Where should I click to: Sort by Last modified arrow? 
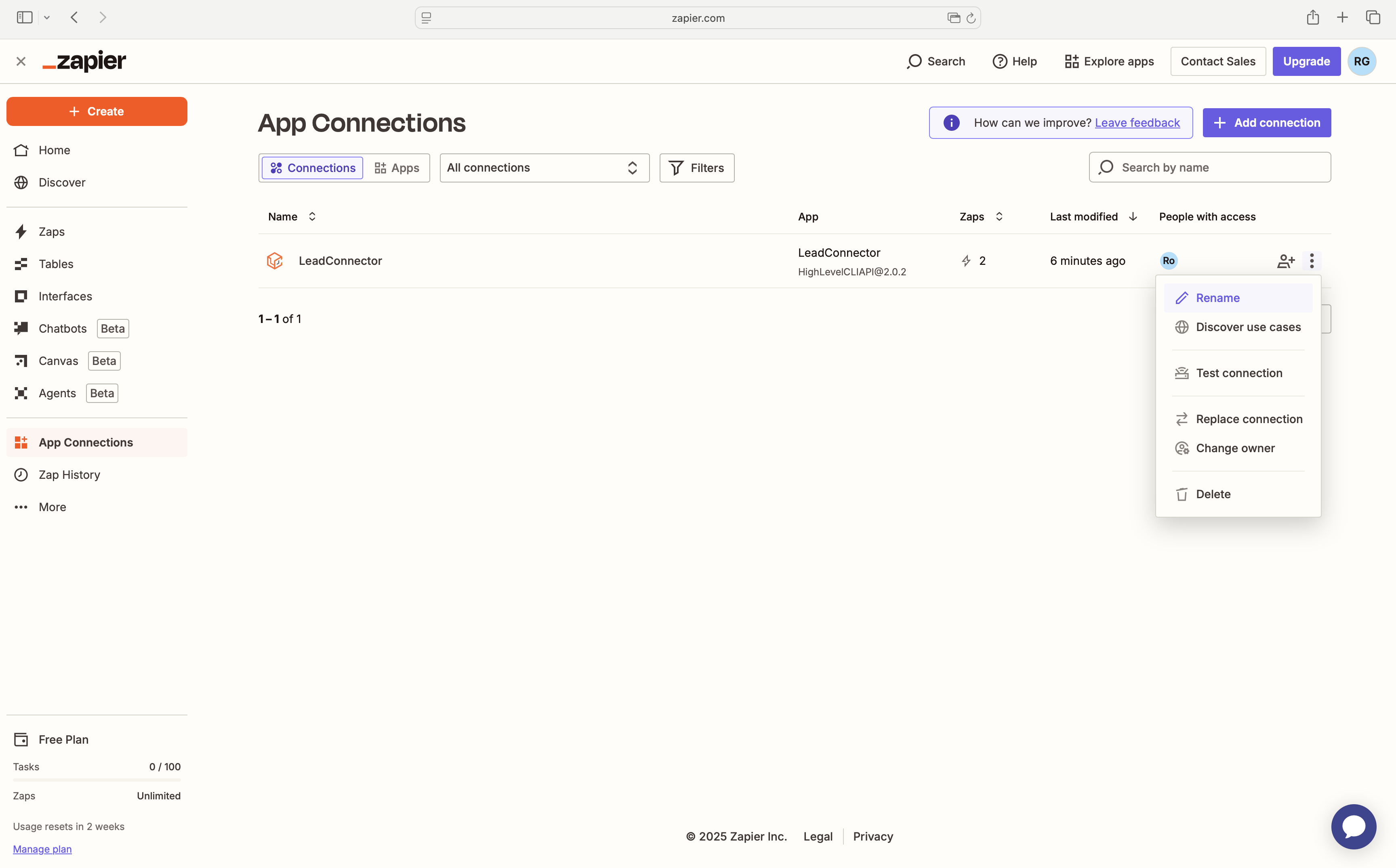point(1132,216)
